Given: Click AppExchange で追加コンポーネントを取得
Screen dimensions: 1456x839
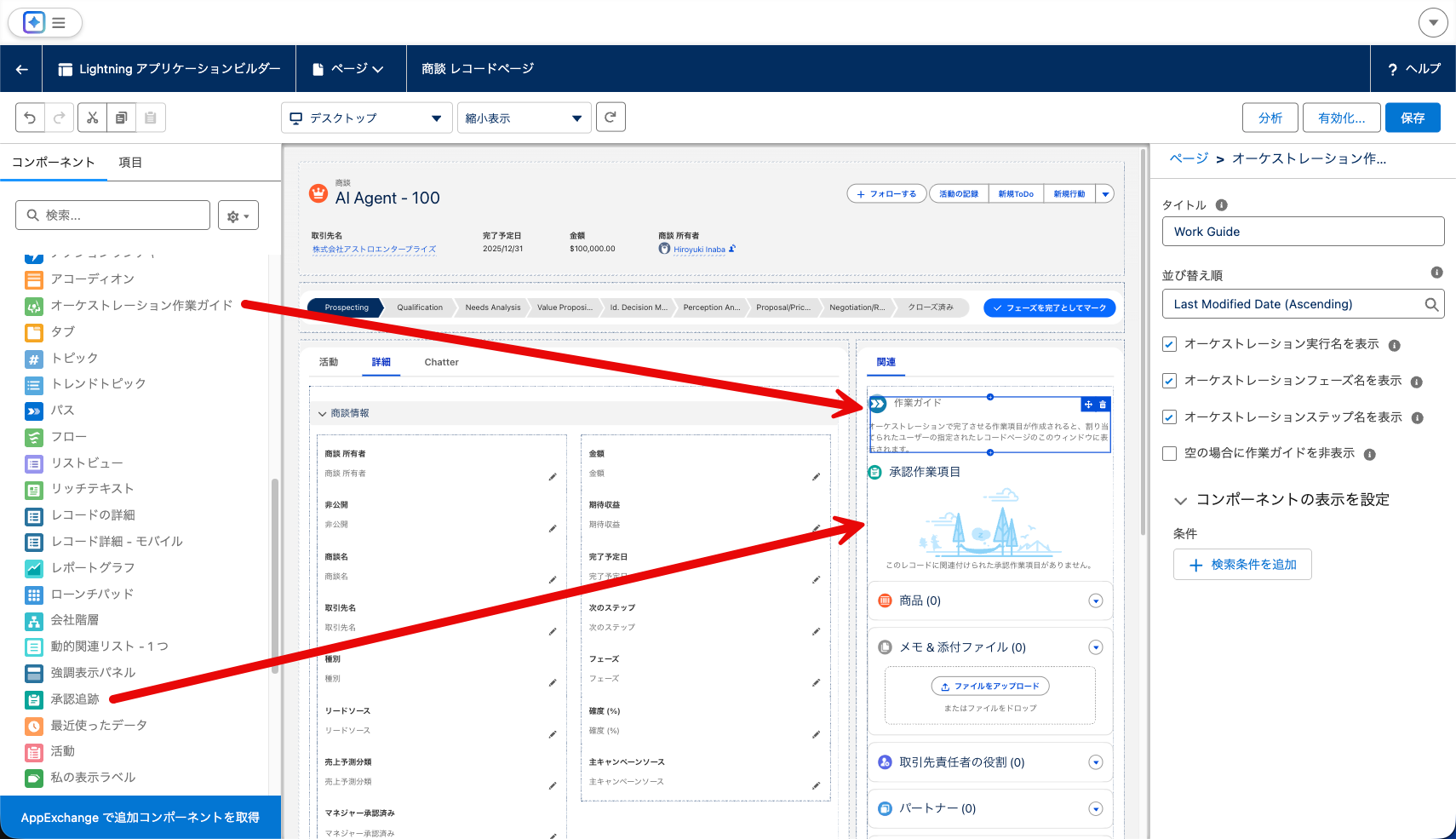Looking at the screenshot, I should [140, 818].
